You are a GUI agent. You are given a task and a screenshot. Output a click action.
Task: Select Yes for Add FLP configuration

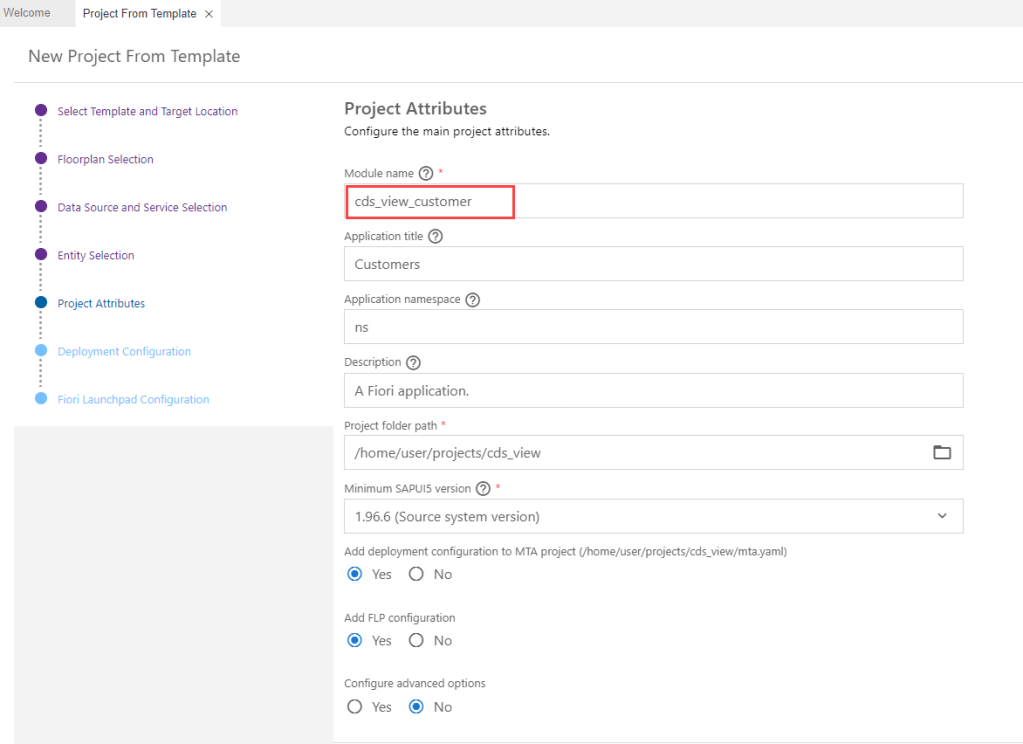(354, 640)
